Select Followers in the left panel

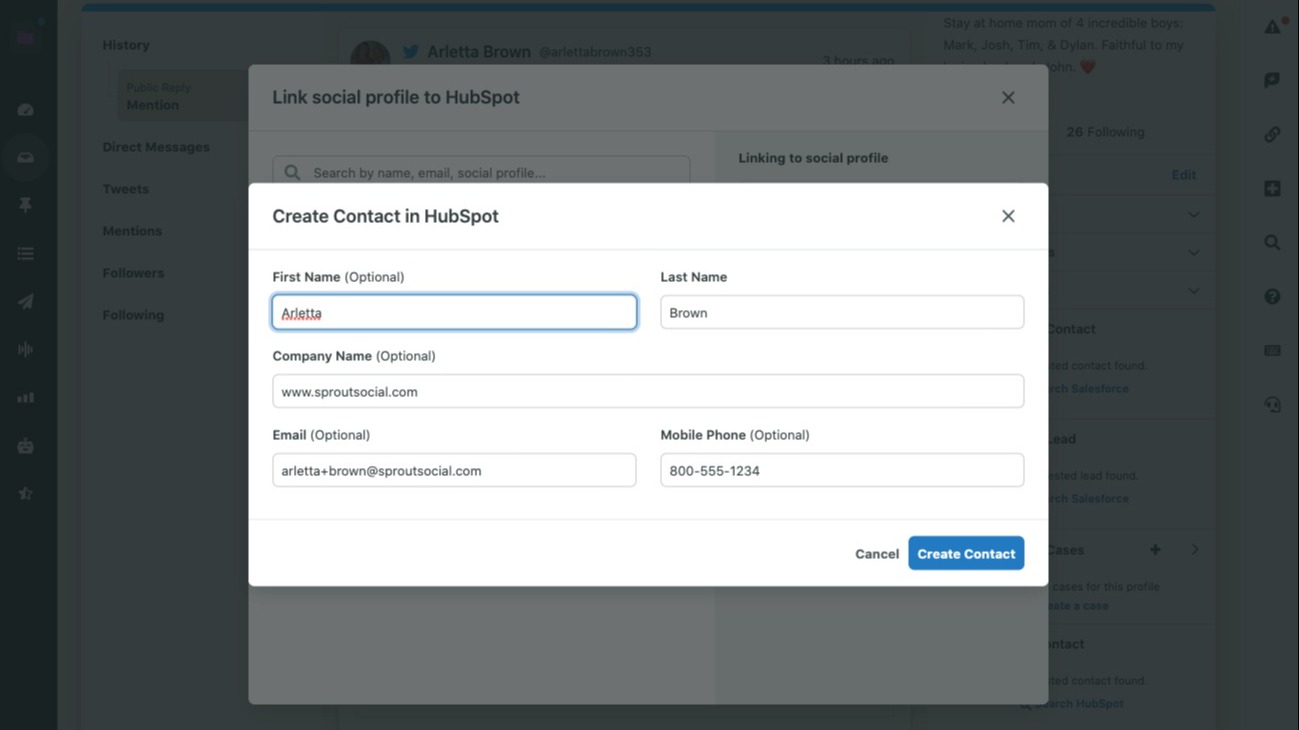133,273
